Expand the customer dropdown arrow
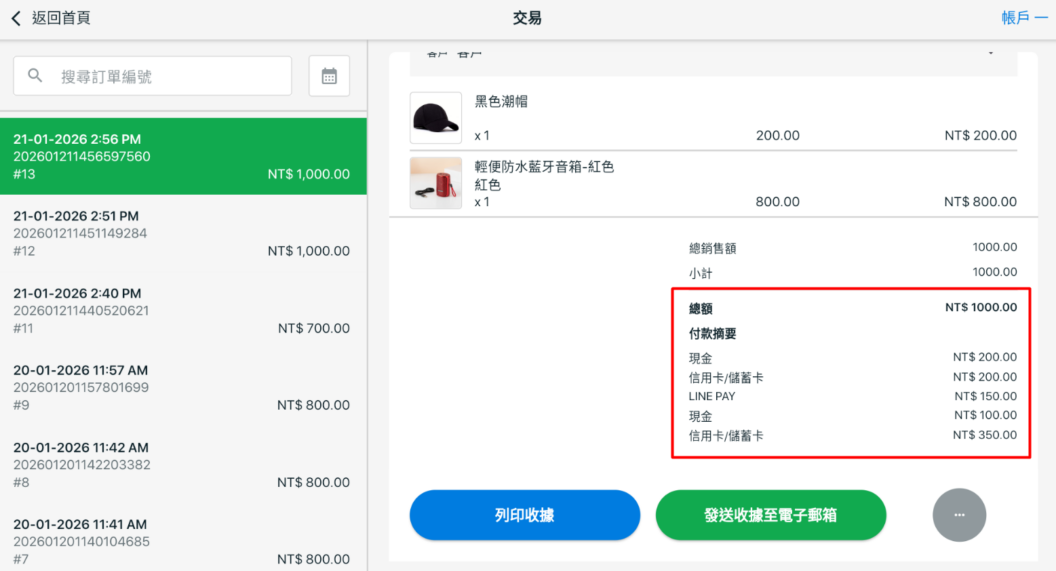The width and height of the screenshot is (1056, 571). tap(991, 53)
